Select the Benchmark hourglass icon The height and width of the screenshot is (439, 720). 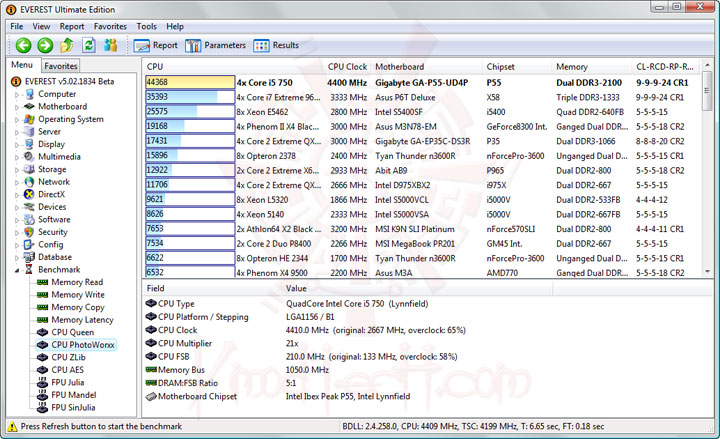pos(29,270)
